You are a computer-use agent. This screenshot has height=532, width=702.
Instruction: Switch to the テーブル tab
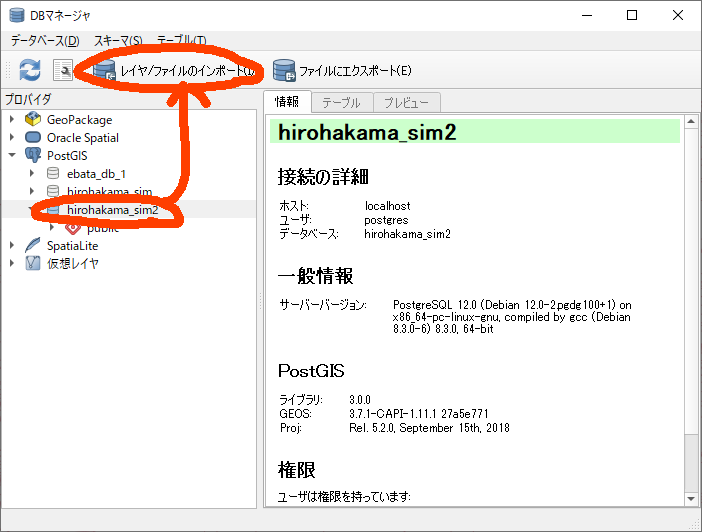point(341,103)
